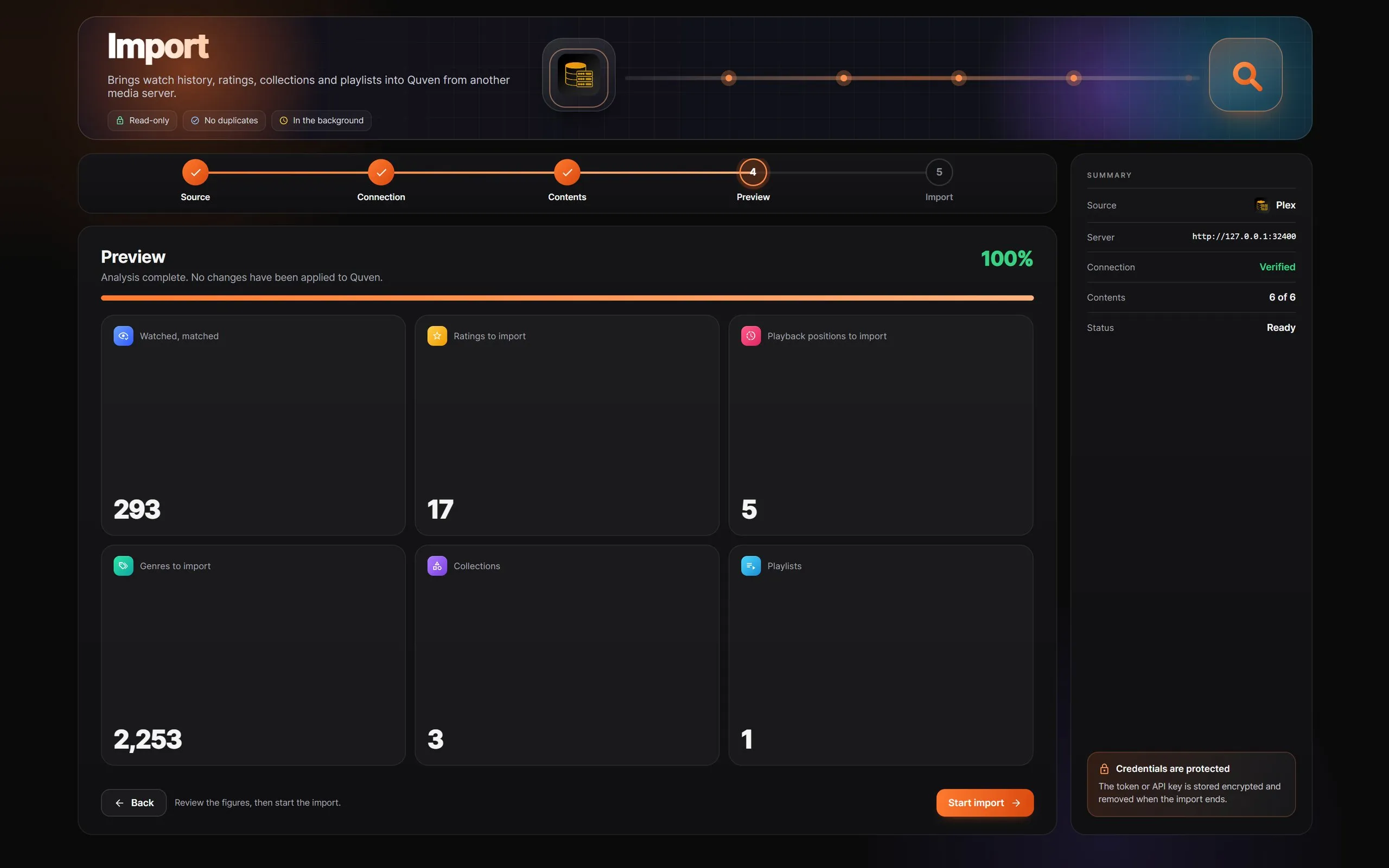Viewport: 1389px width, 868px height.
Task: Click the playlist icon for Playlists
Action: click(751, 565)
